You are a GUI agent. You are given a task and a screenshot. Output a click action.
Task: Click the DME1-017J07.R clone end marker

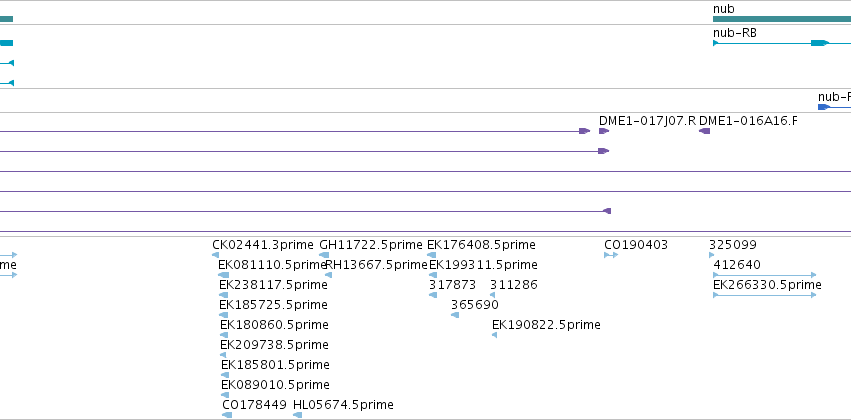(x=604, y=131)
